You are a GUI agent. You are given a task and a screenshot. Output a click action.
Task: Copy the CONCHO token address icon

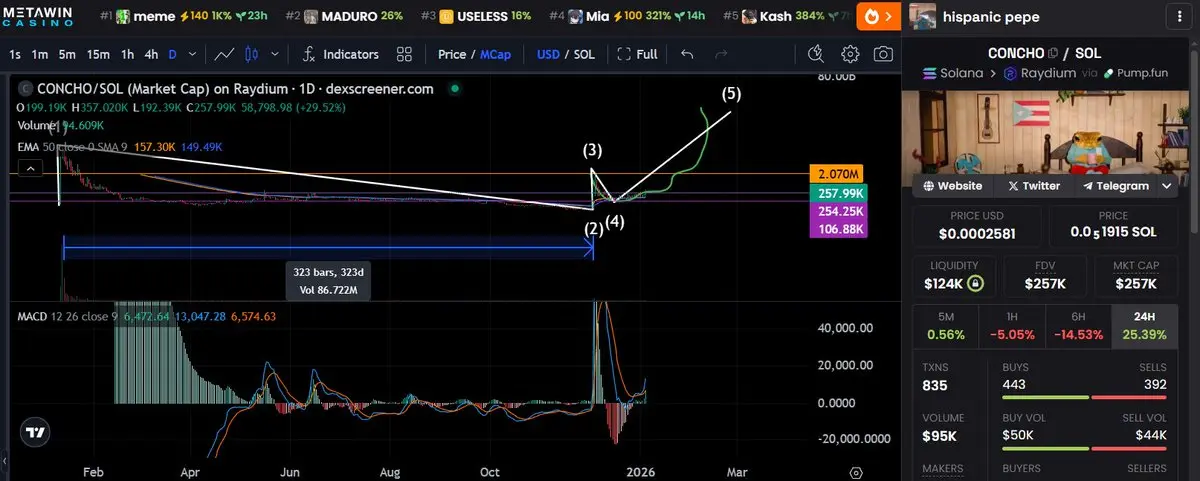(1053, 53)
